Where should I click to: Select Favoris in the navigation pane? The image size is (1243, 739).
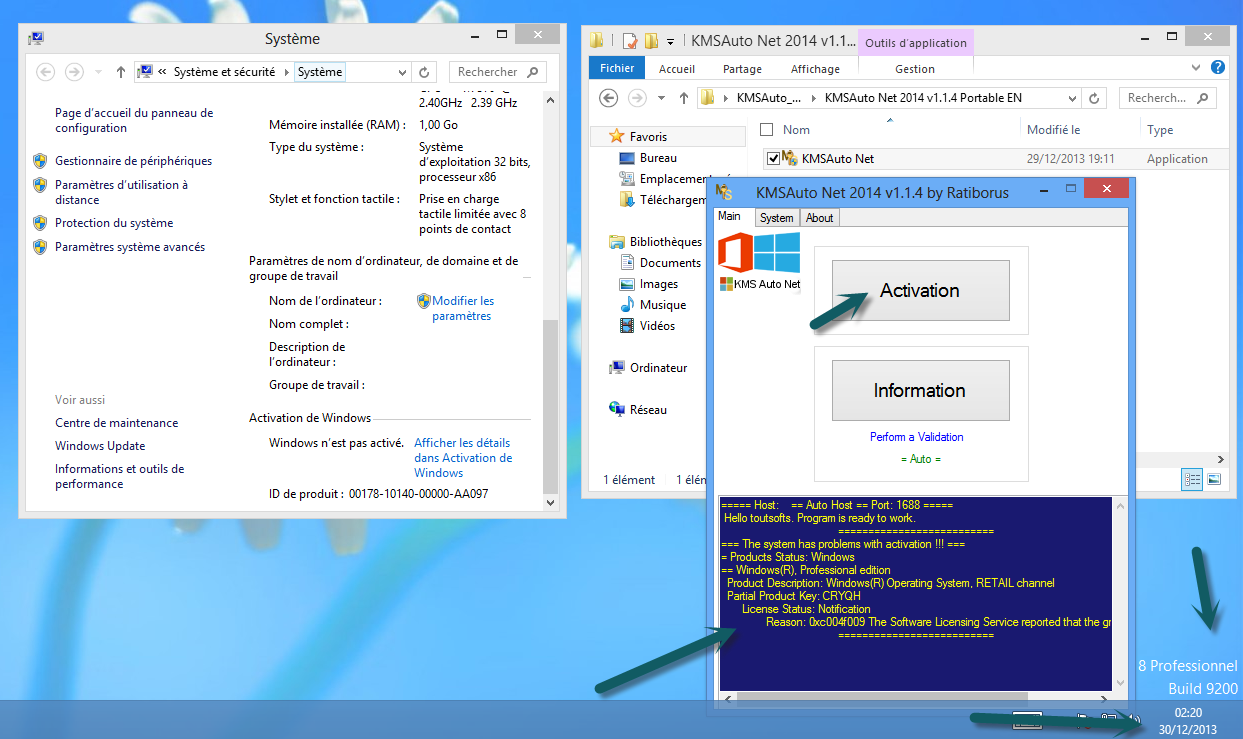click(648, 136)
